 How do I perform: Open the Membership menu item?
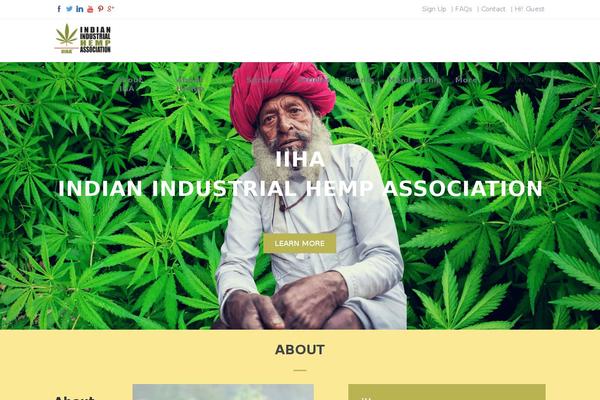[x=414, y=80]
